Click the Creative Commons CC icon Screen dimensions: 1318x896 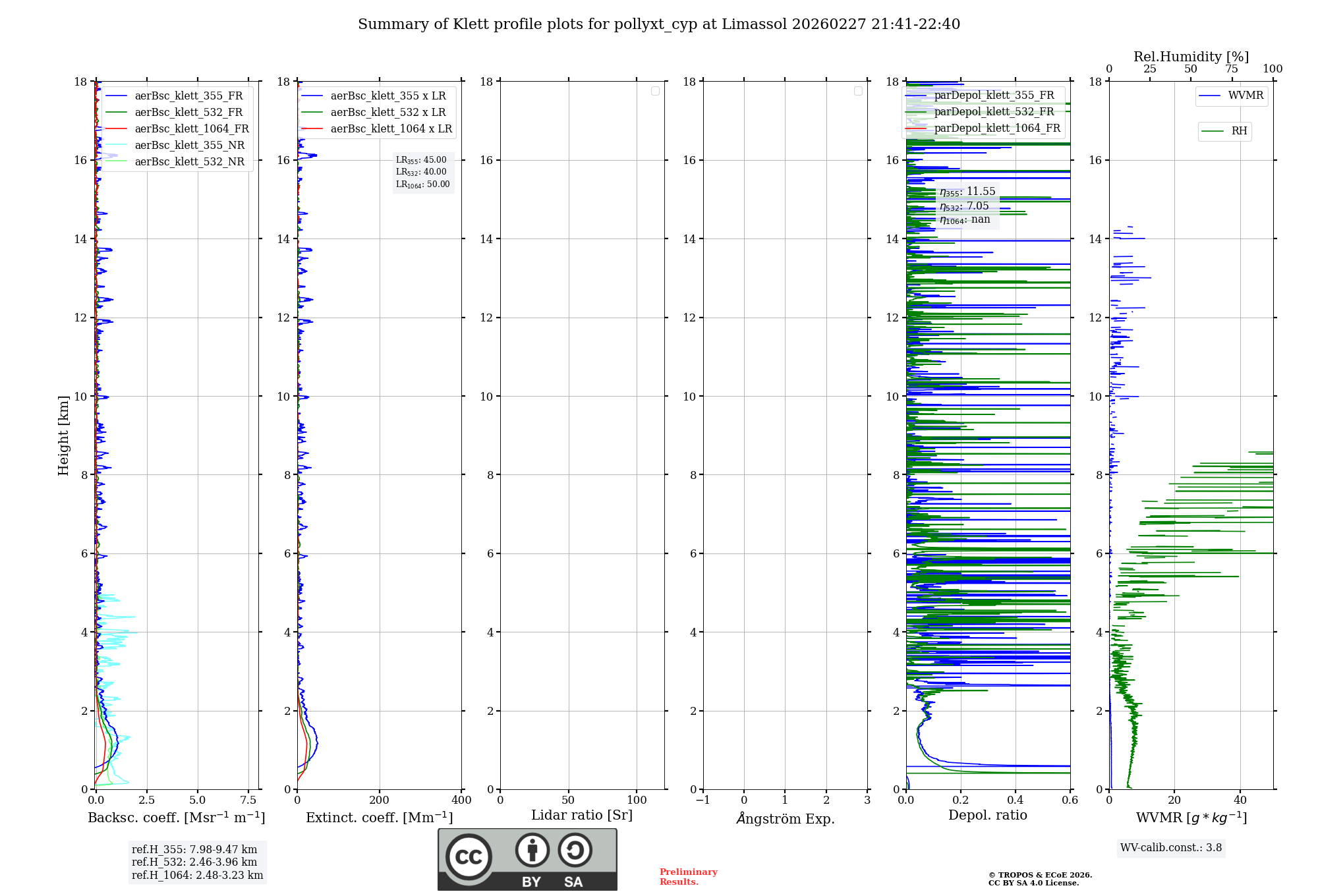point(469,856)
